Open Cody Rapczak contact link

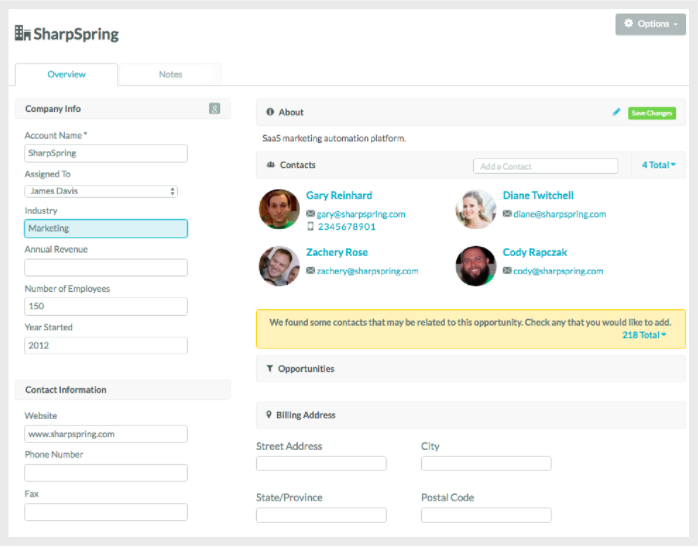pos(535,252)
